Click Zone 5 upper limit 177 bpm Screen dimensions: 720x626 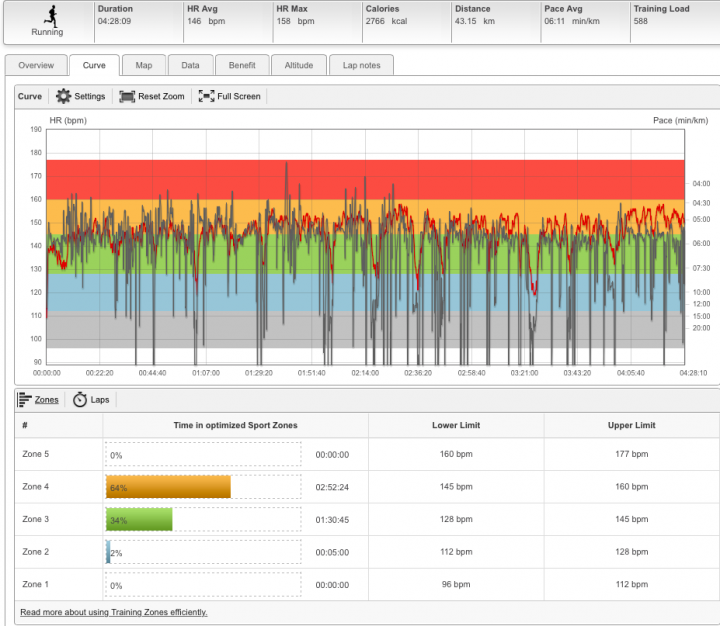(x=632, y=454)
